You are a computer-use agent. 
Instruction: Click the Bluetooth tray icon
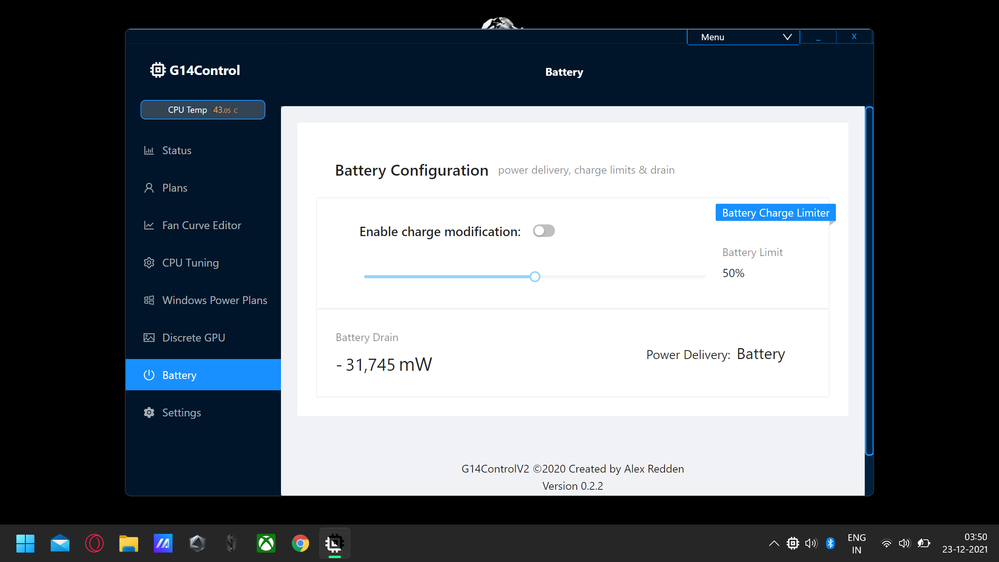(830, 544)
